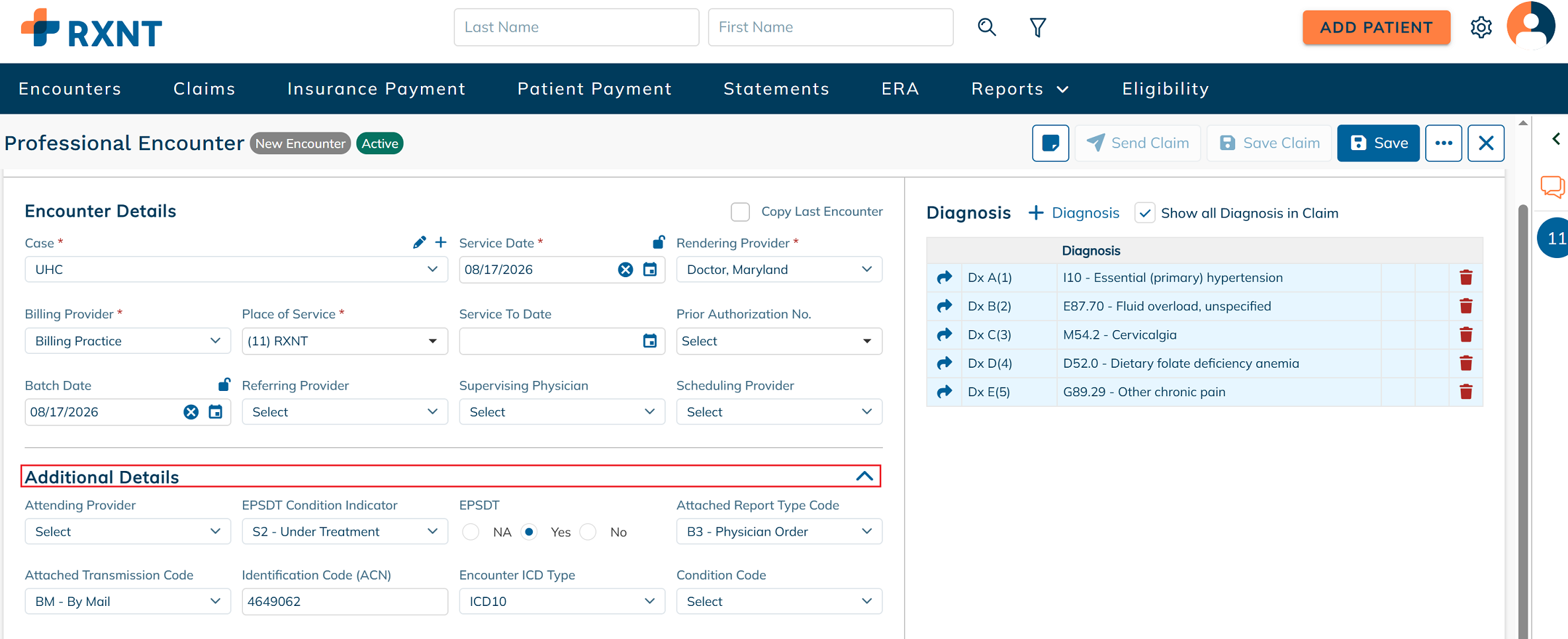Open the Rendering Provider dropdown

point(779,269)
